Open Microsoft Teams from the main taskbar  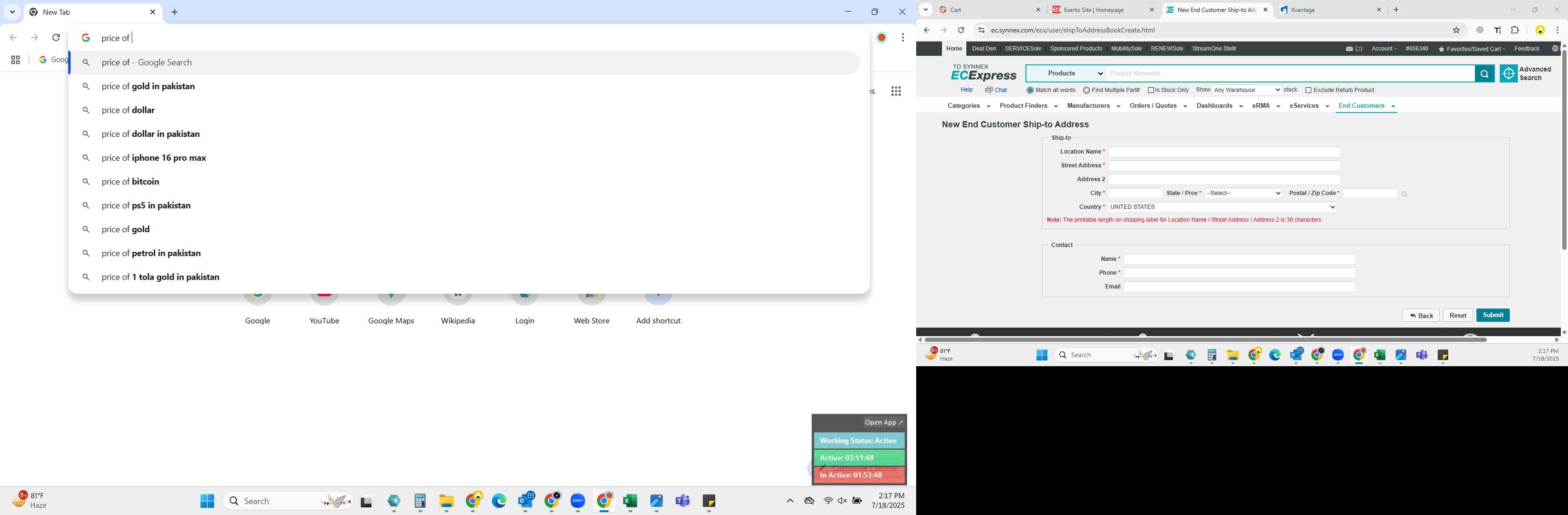683,501
